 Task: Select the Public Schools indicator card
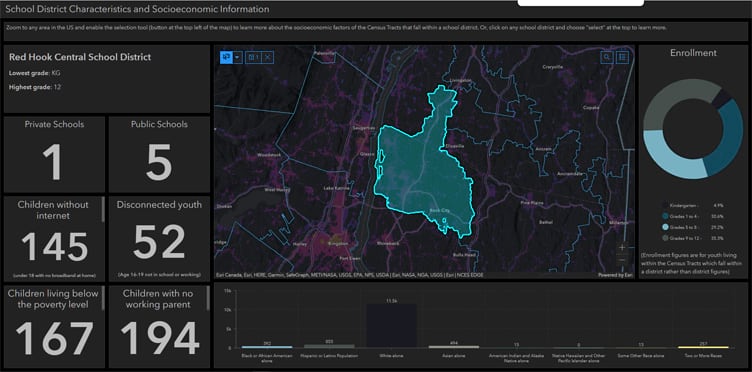(x=159, y=154)
